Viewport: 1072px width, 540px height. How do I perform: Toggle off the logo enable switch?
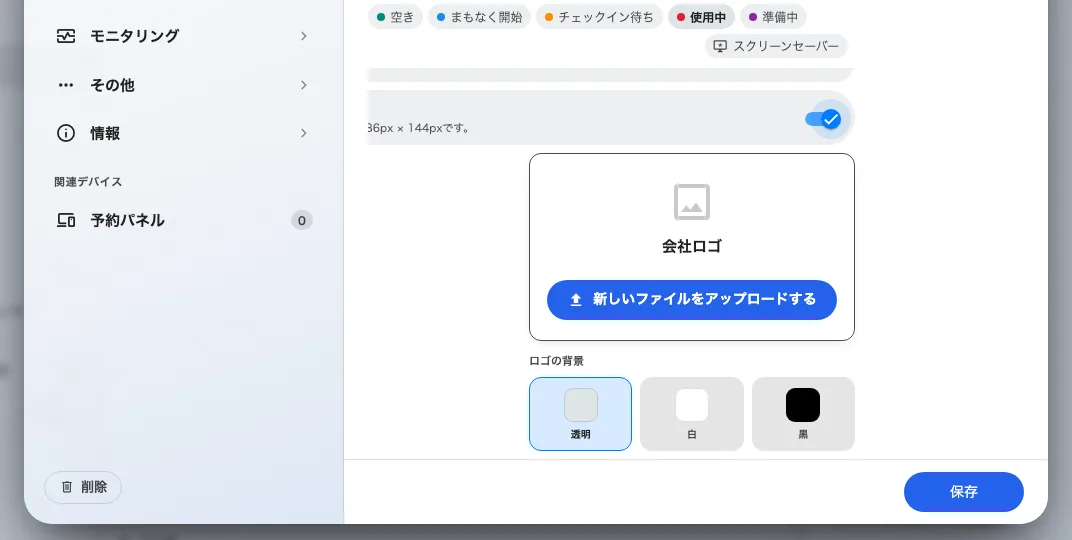pos(823,120)
